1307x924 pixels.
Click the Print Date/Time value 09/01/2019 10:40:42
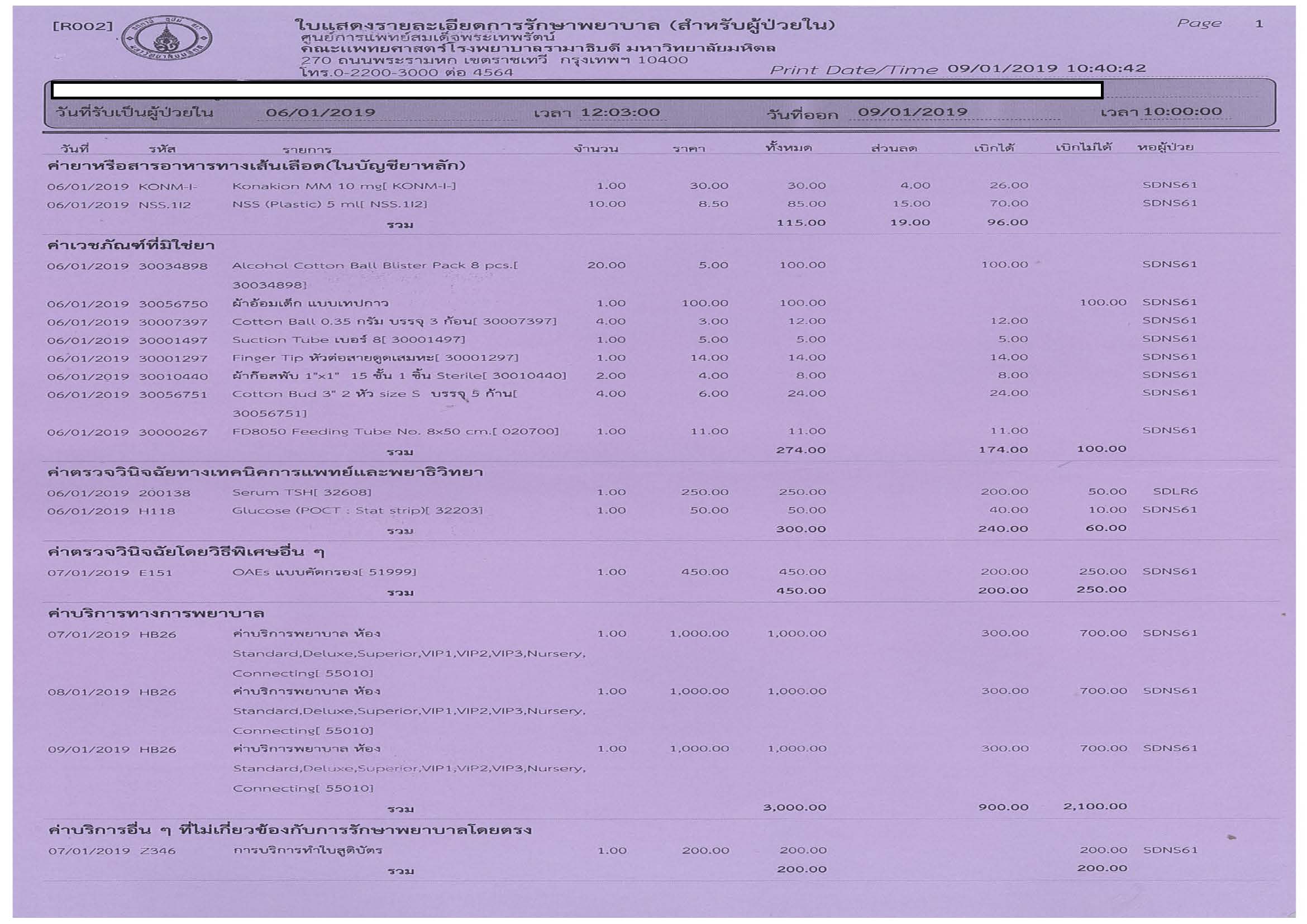coord(1046,68)
